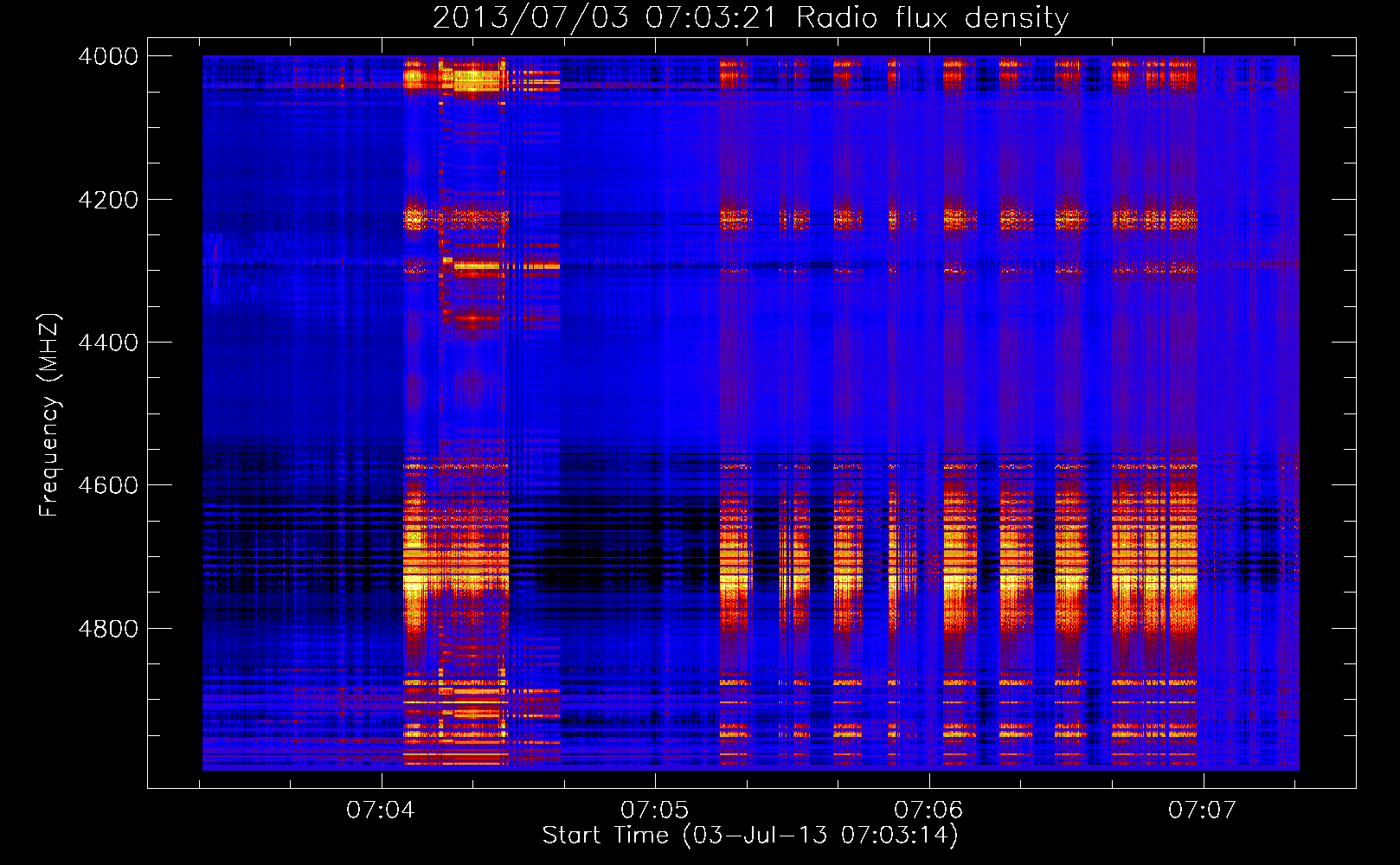Click the "Frequency (MHZ)" axis label
Image resolution: width=1400 pixels, height=865 pixels.
49,415
